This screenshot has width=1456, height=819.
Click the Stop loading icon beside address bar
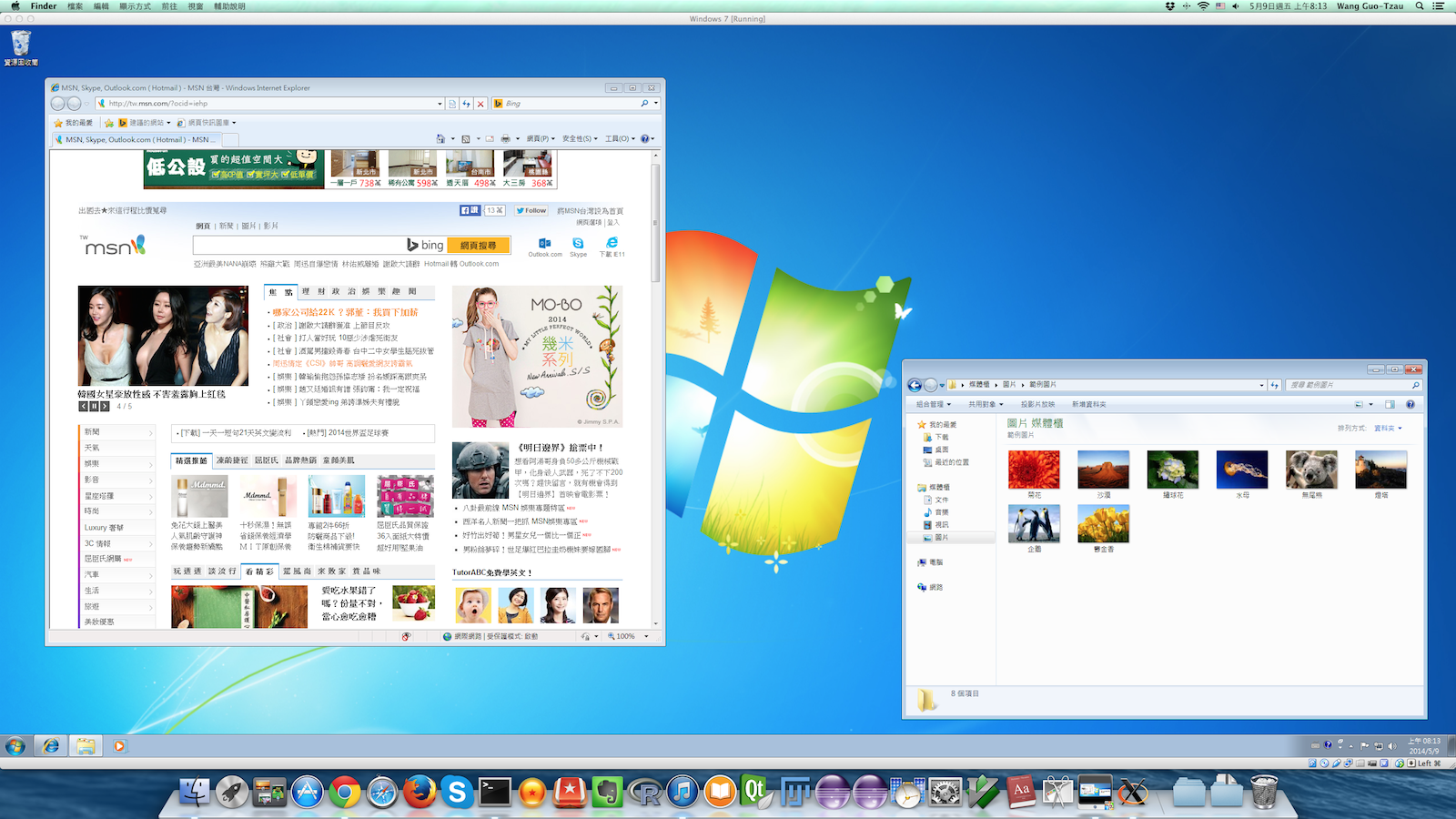point(480,104)
